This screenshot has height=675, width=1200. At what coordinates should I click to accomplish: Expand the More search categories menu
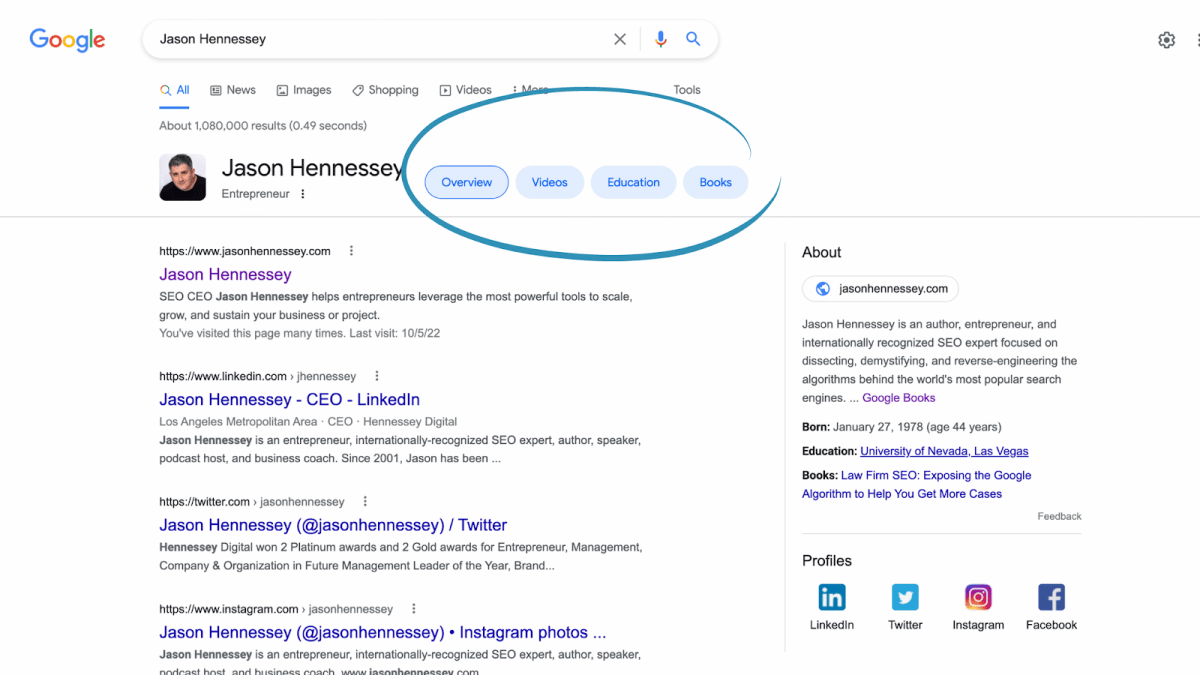tap(532, 89)
